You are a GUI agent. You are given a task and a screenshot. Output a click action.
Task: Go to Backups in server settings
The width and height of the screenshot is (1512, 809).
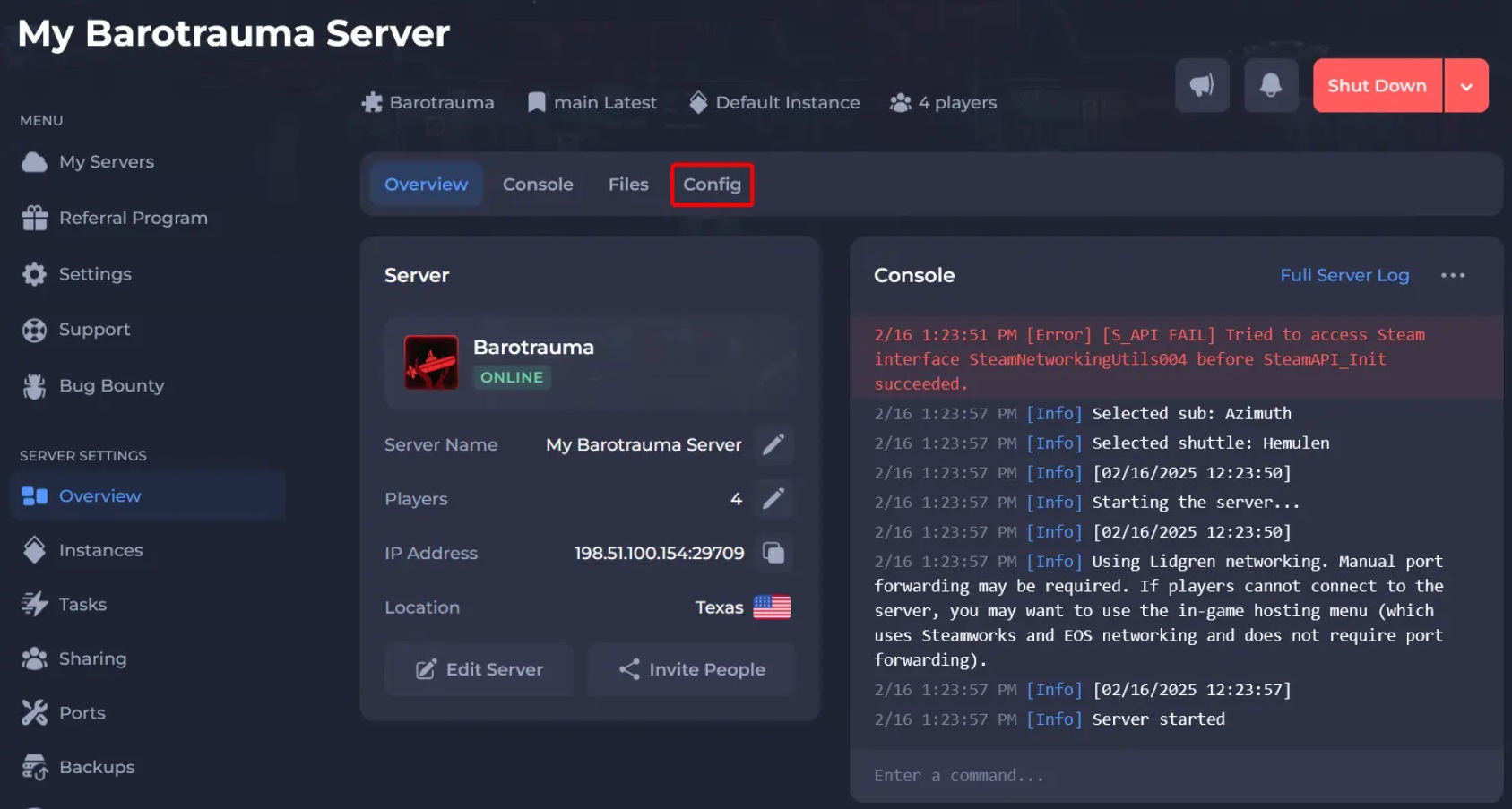point(96,768)
